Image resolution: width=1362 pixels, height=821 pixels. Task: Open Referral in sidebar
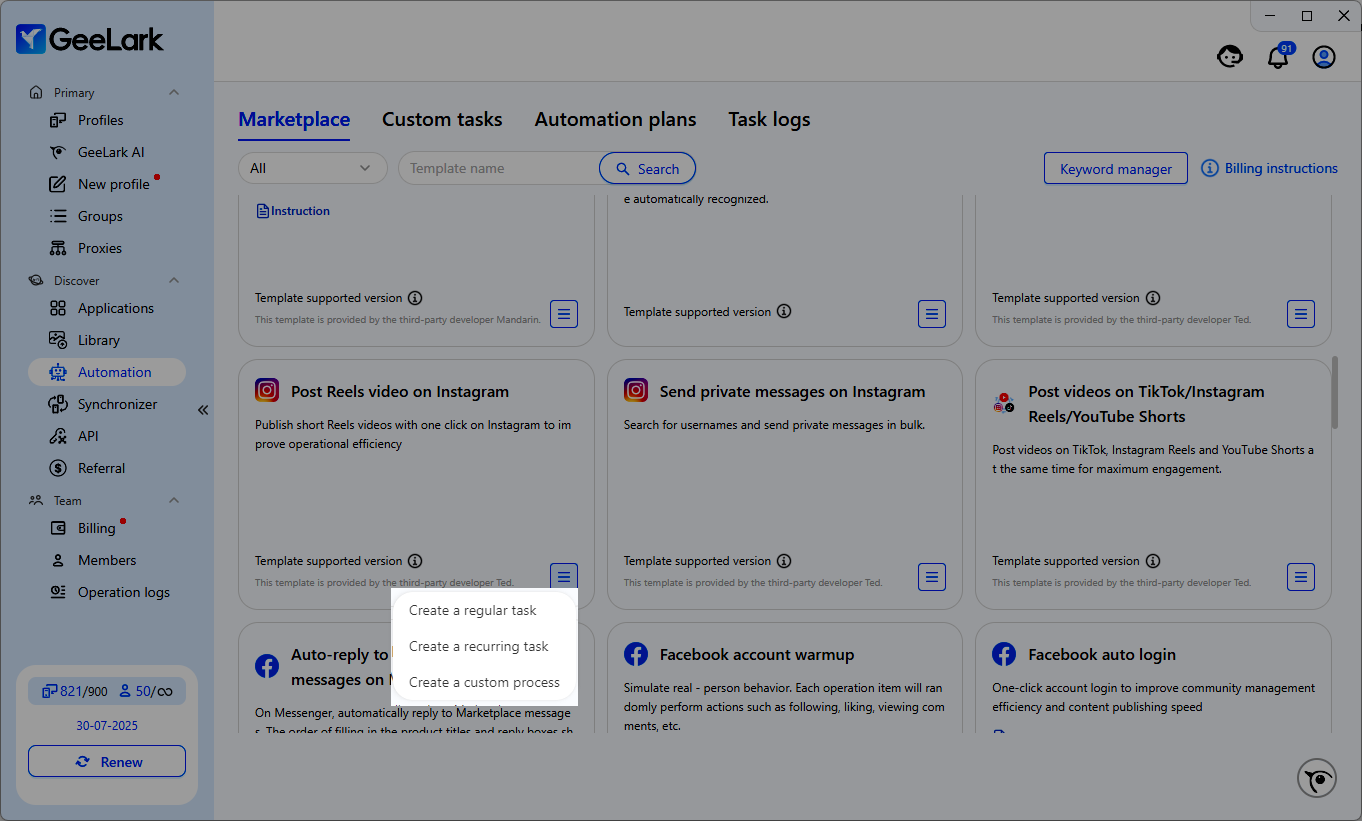pyautogui.click(x=101, y=468)
